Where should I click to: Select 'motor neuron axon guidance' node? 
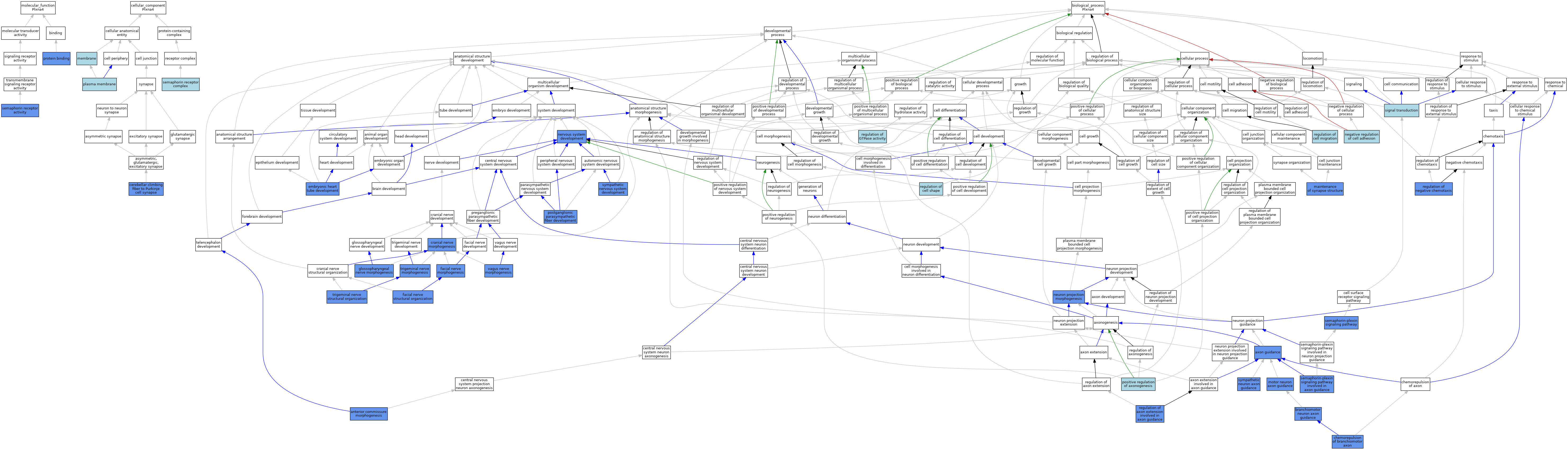(1280, 384)
